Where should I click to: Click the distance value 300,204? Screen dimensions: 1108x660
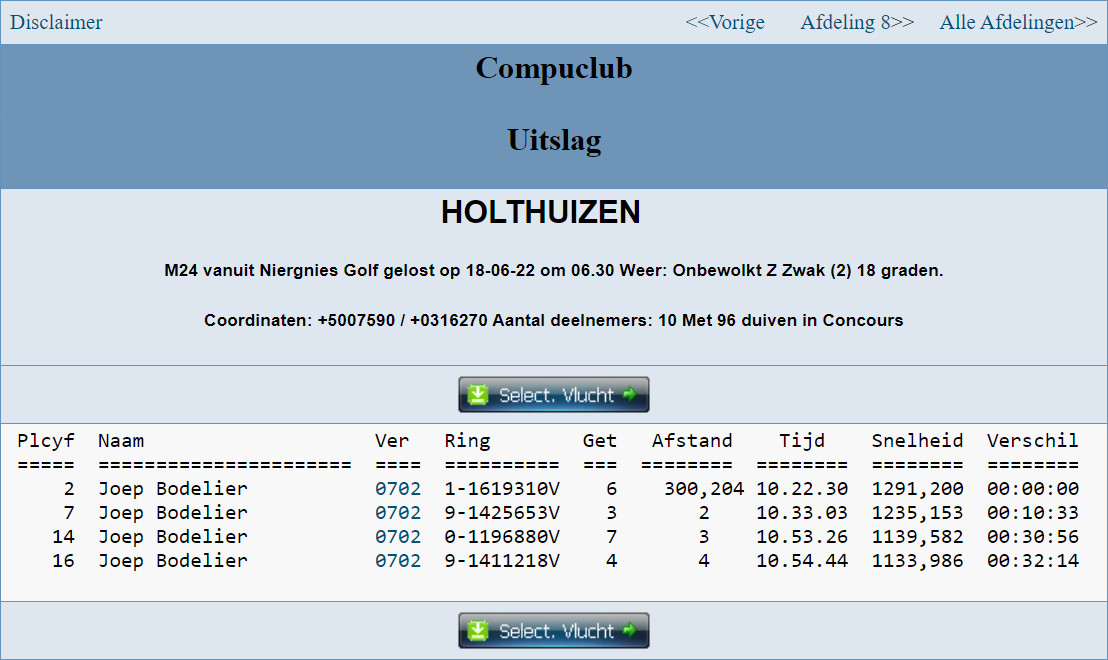[x=704, y=488]
